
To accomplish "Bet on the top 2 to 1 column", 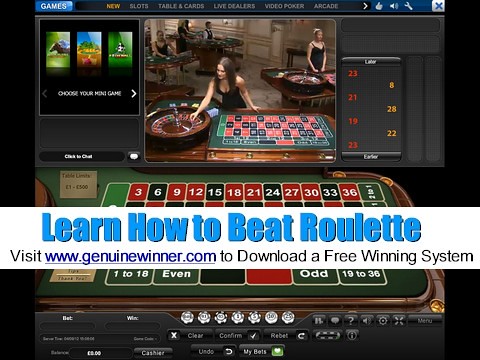I will coord(370,192).
